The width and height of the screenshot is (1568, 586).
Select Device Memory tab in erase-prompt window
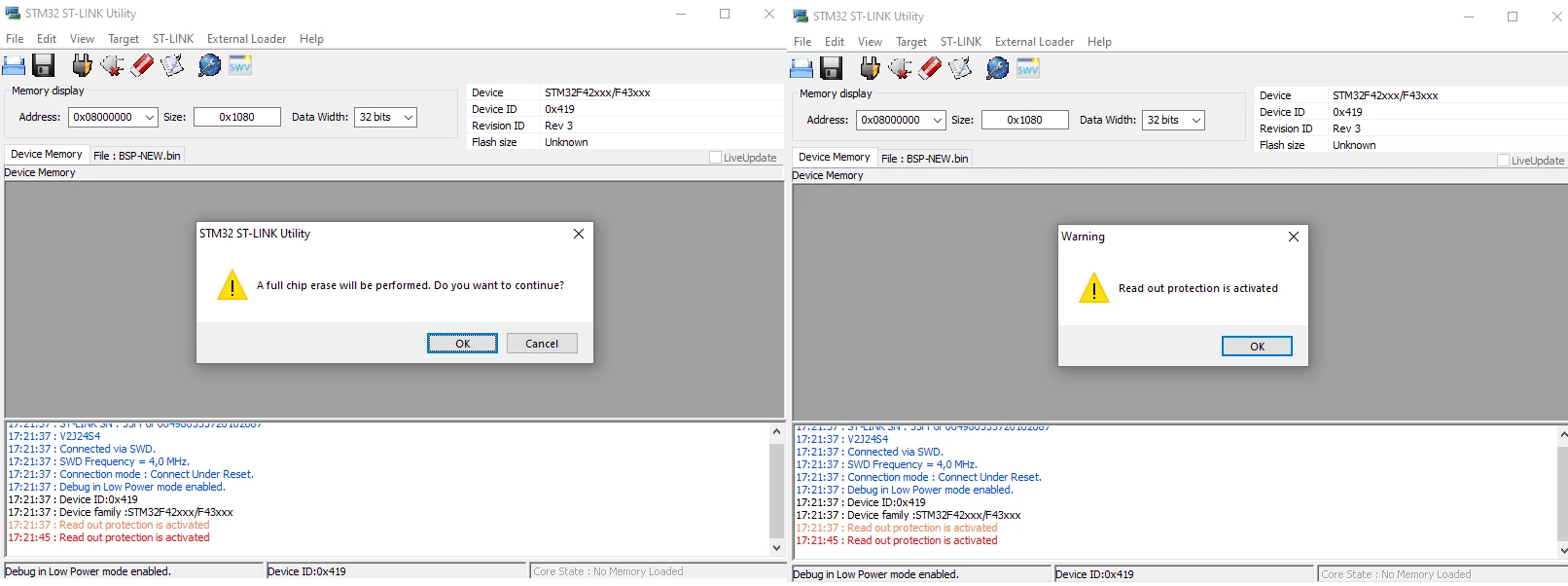(x=47, y=155)
